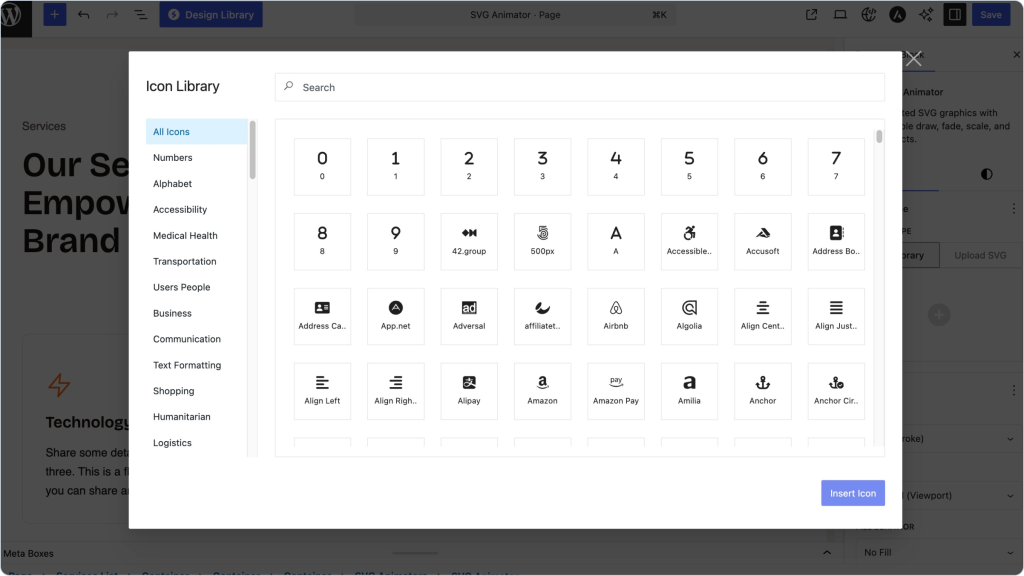Toggle the settings sidebar panel icon
This screenshot has width=1024, height=576.
pos(954,14)
